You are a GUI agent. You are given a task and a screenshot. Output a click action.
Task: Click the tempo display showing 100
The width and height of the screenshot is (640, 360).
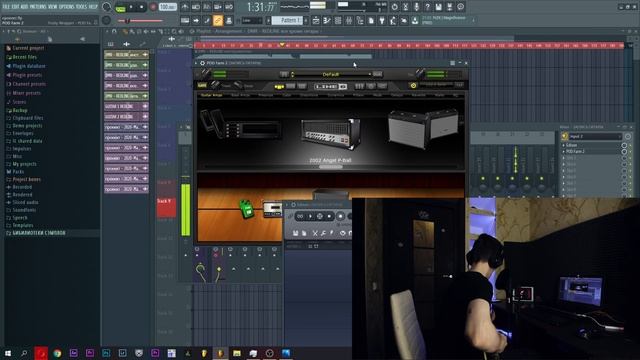pos(168,7)
